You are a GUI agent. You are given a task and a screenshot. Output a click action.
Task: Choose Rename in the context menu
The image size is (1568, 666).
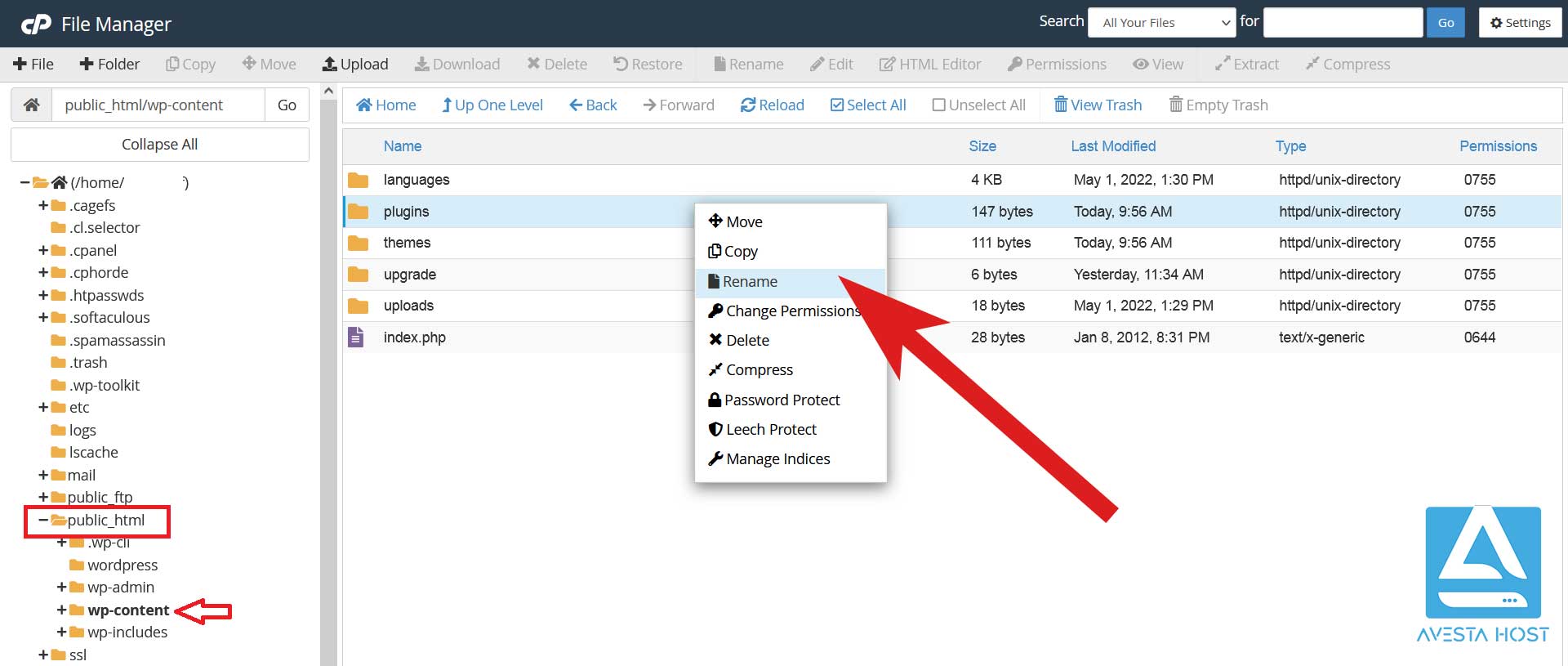[x=750, y=281]
